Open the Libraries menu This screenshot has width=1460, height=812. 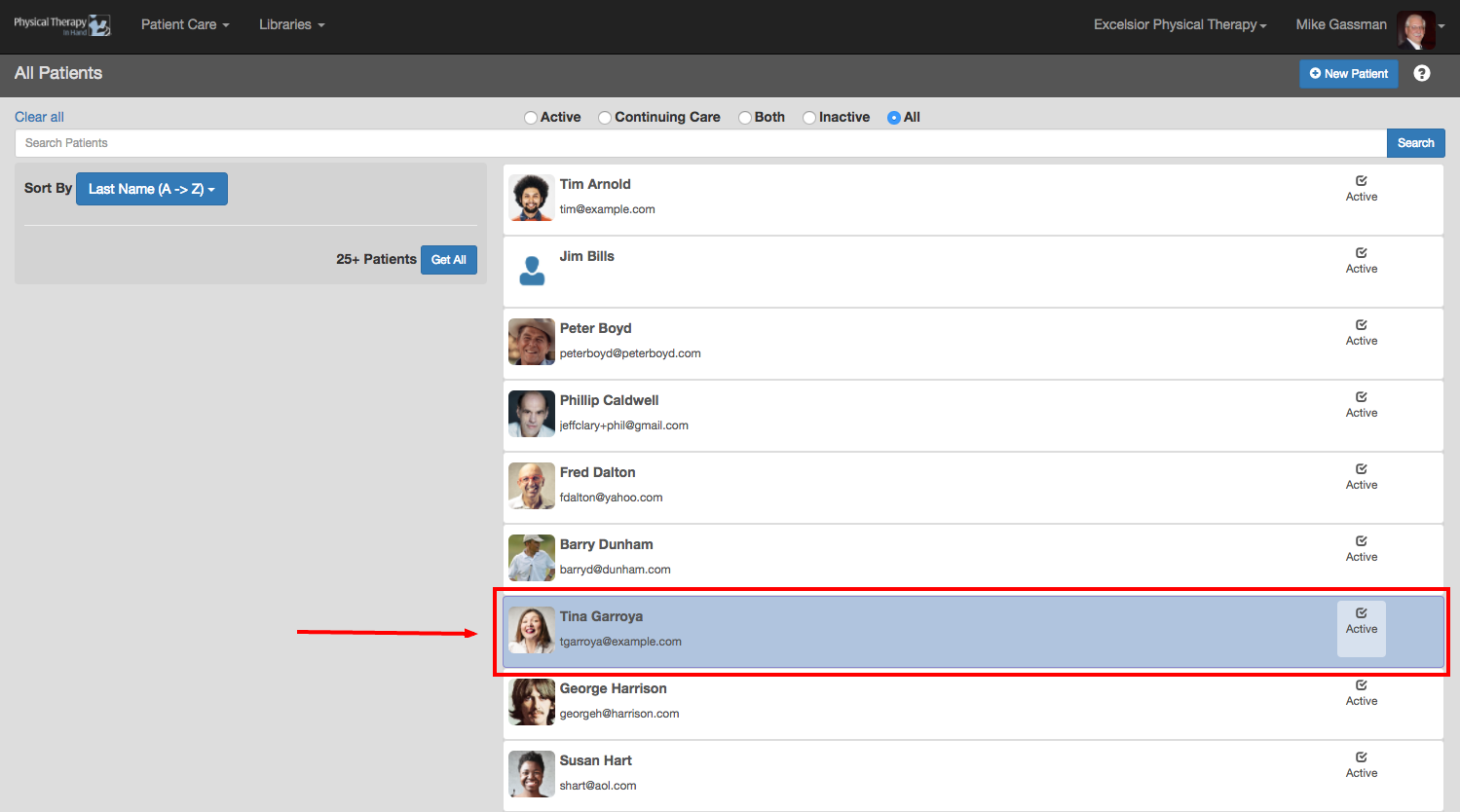pos(291,25)
